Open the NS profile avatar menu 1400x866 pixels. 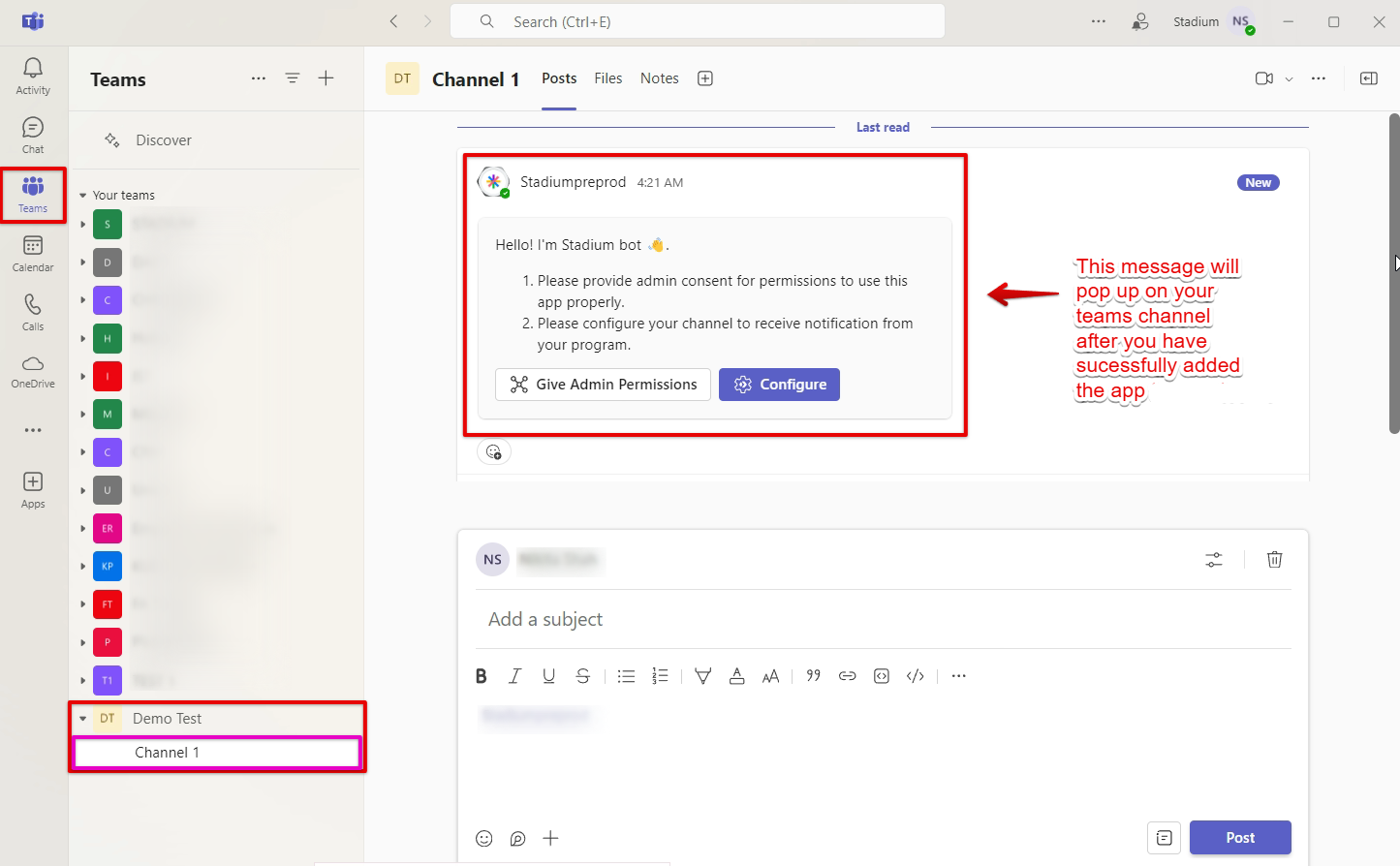tap(1241, 21)
